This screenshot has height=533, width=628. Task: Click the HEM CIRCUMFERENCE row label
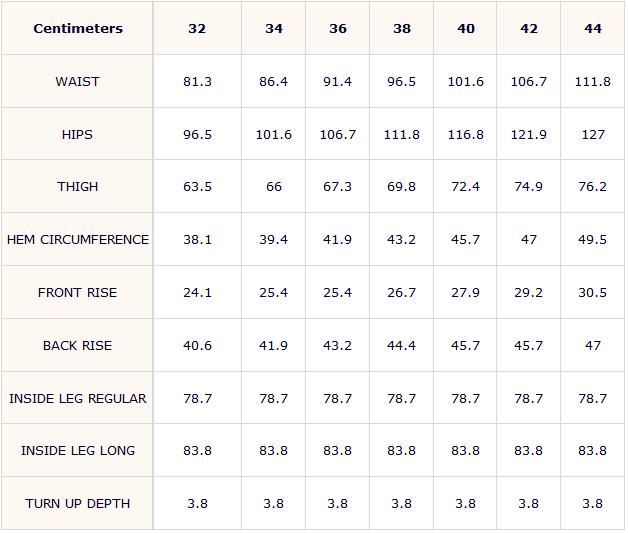coord(78,239)
